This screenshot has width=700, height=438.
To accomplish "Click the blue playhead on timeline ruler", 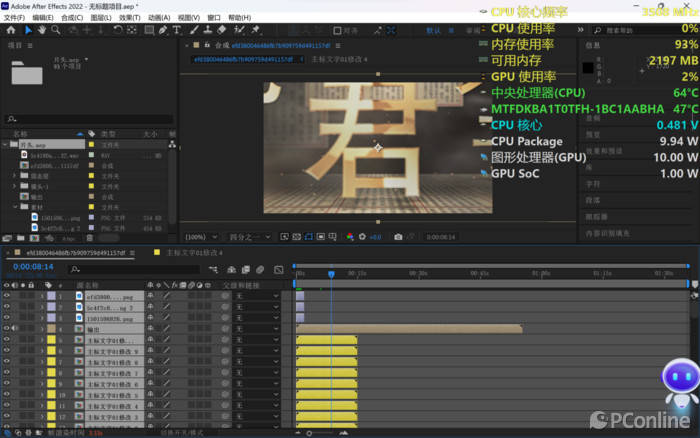I will click(x=331, y=273).
